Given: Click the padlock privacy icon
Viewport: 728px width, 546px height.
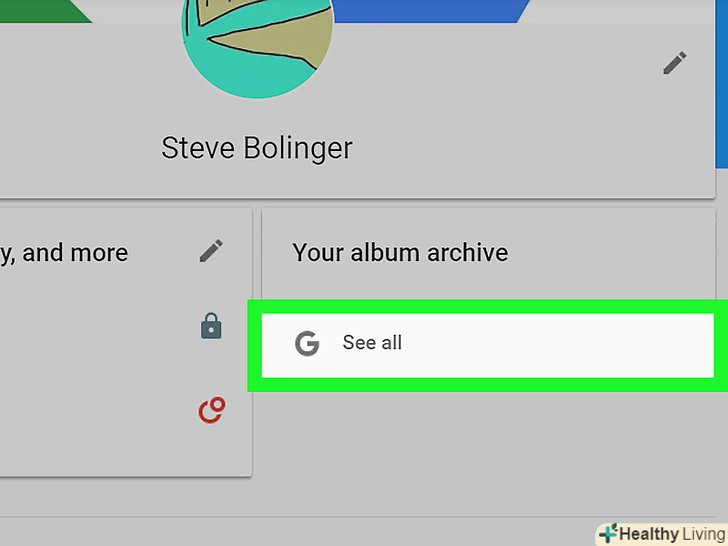Looking at the screenshot, I should click(211, 326).
